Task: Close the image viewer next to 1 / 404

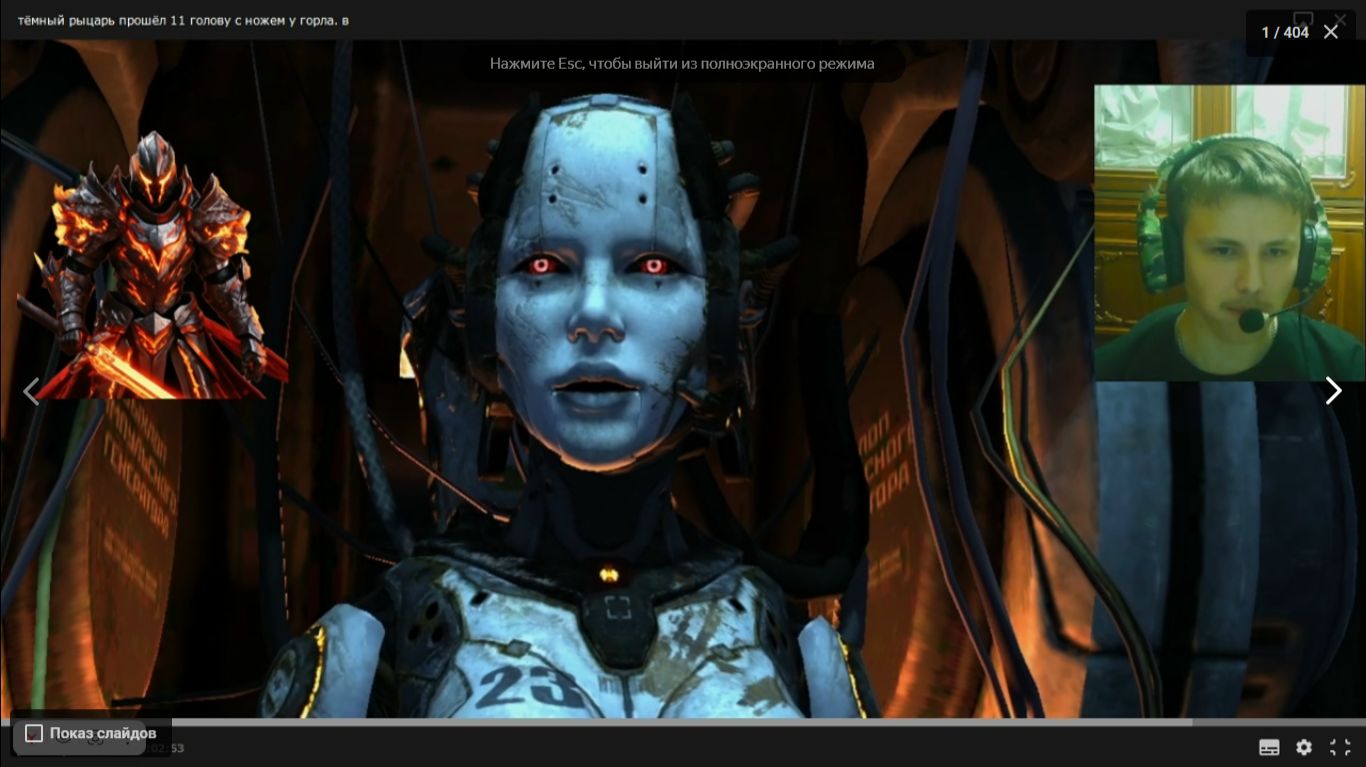Action: click(x=1331, y=32)
